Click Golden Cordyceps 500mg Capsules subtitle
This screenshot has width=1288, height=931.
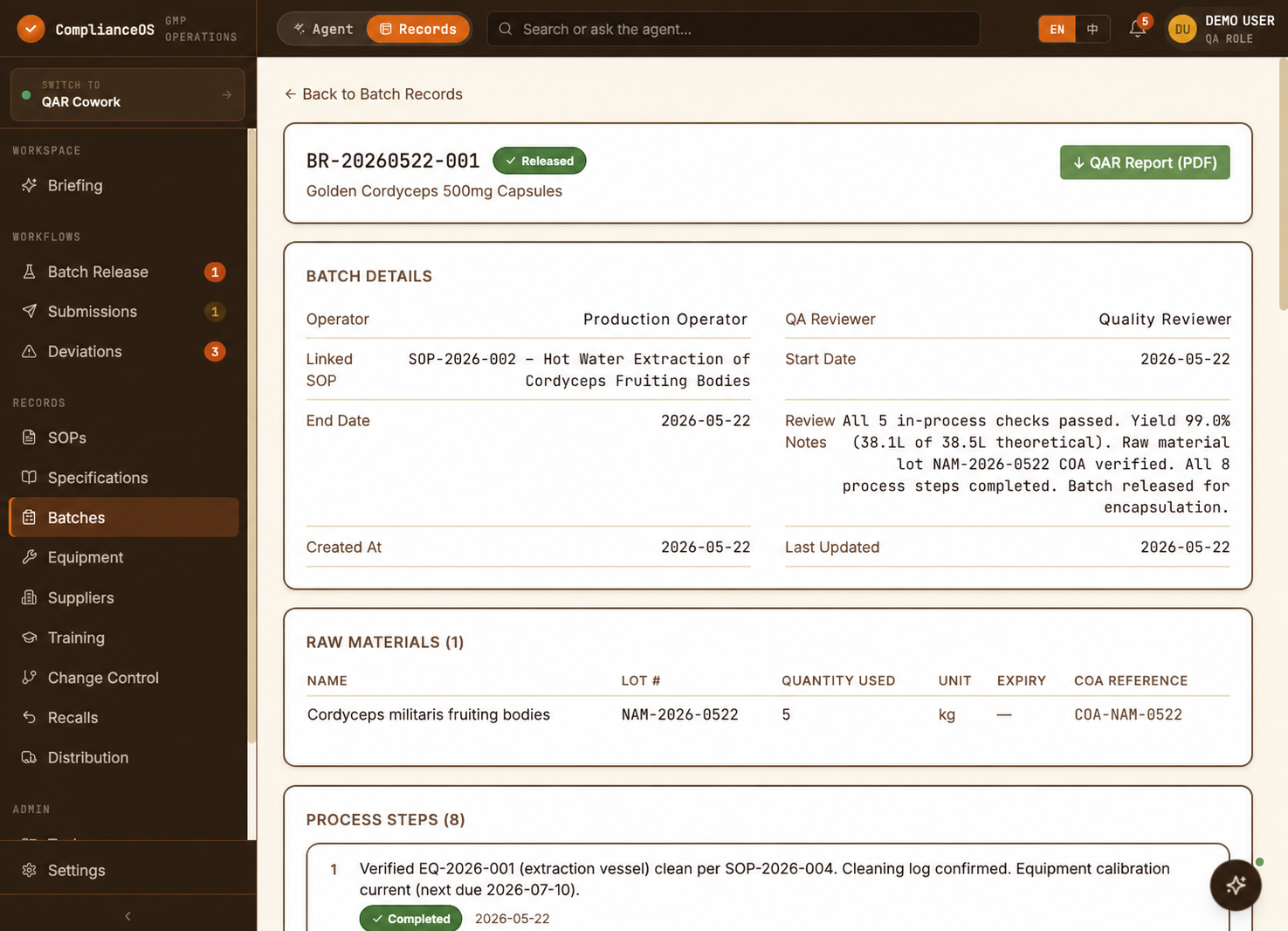tap(434, 190)
